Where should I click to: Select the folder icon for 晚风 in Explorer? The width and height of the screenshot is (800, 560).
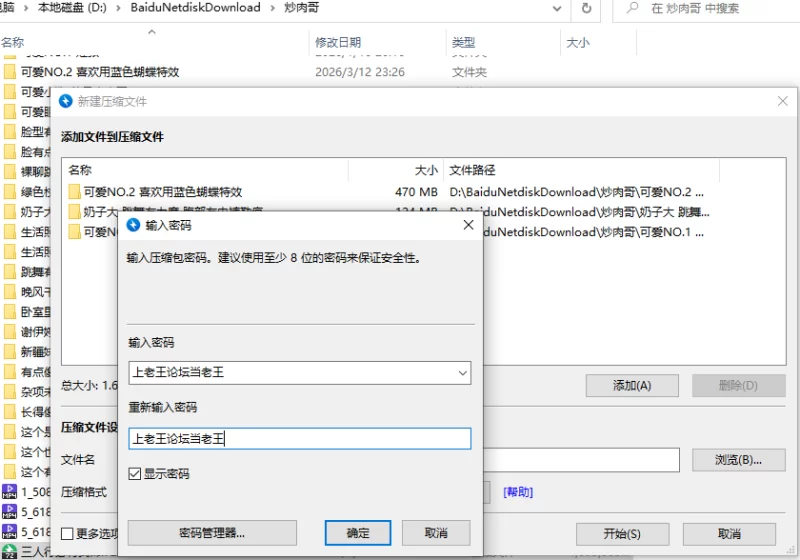(x=10, y=292)
